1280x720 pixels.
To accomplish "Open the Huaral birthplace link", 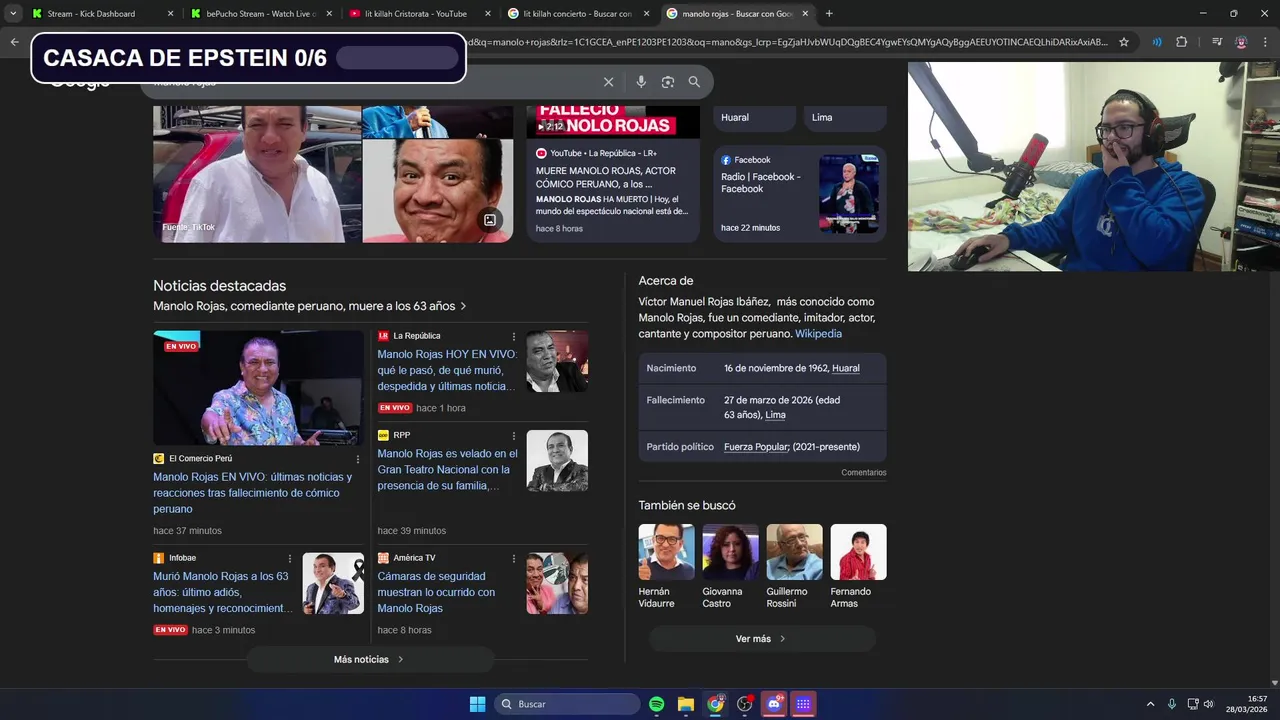I will (846, 368).
